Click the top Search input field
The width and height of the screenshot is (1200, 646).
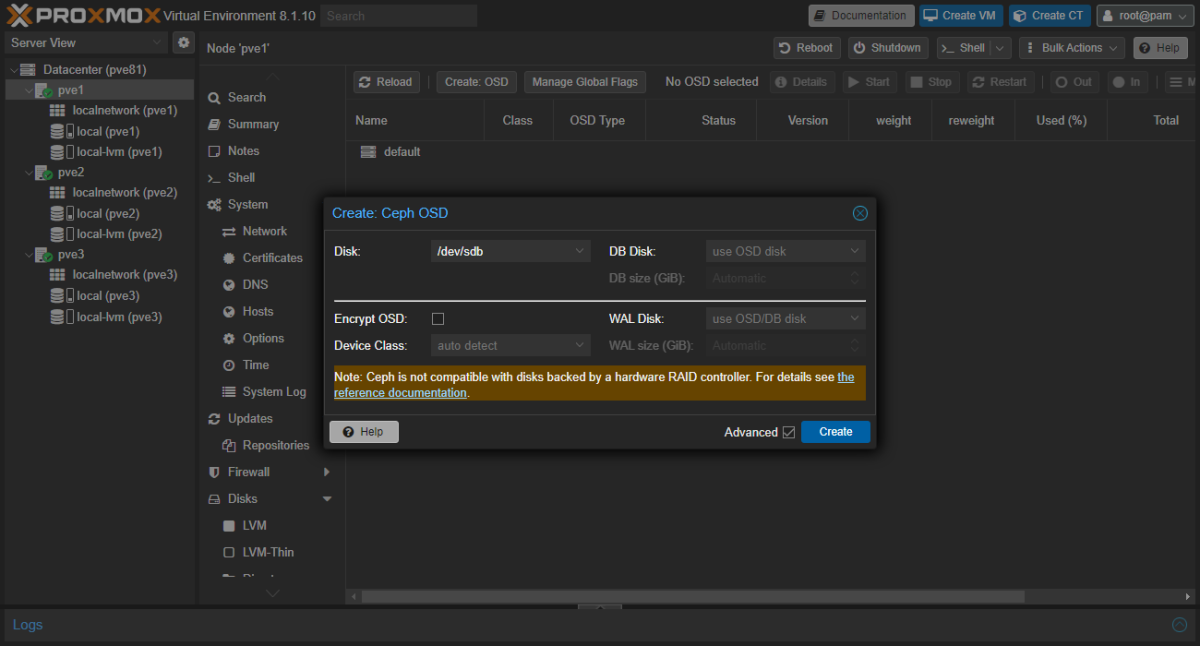tap(400, 16)
